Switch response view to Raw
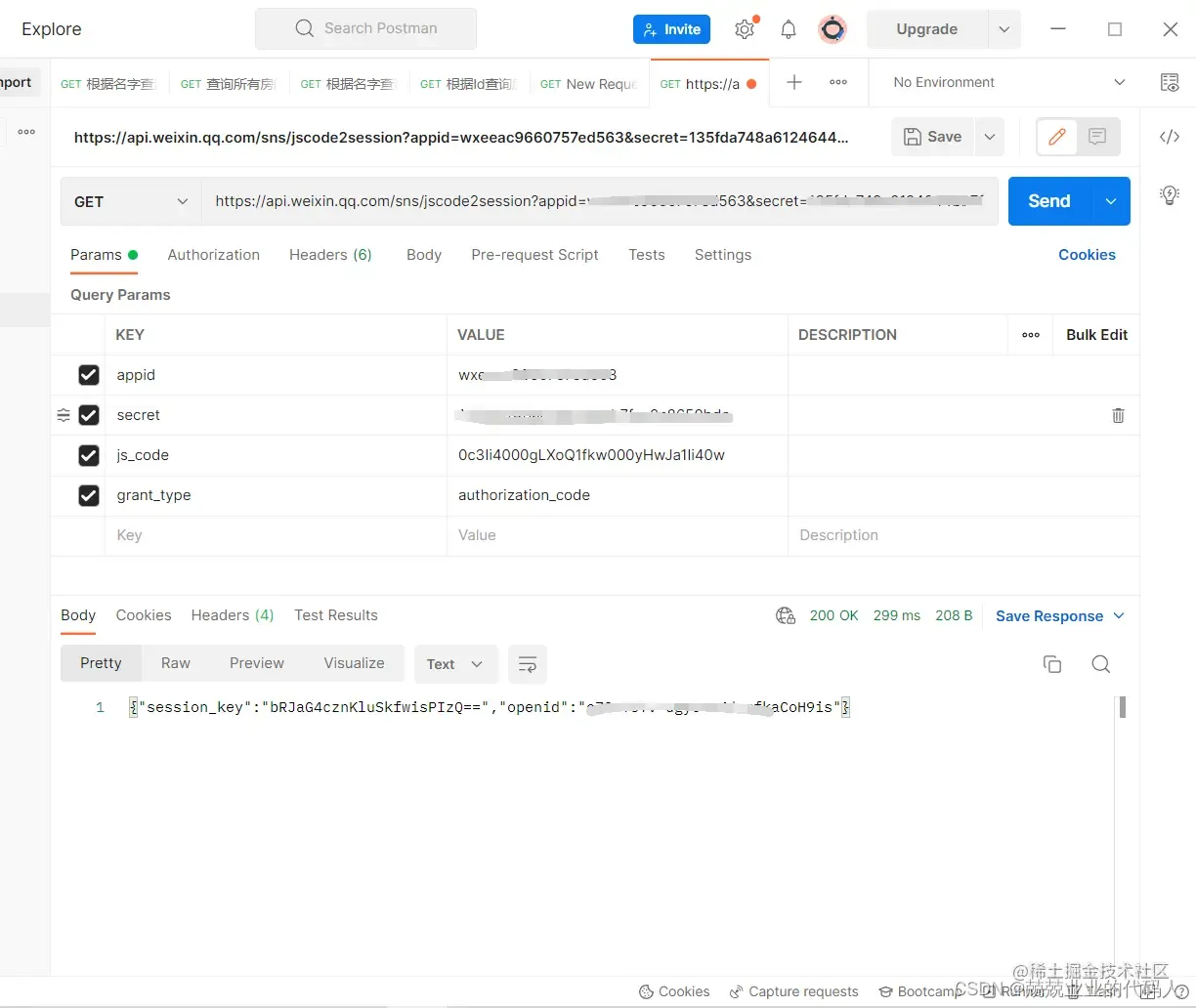This screenshot has height=1008, width=1196. coord(176,663)
